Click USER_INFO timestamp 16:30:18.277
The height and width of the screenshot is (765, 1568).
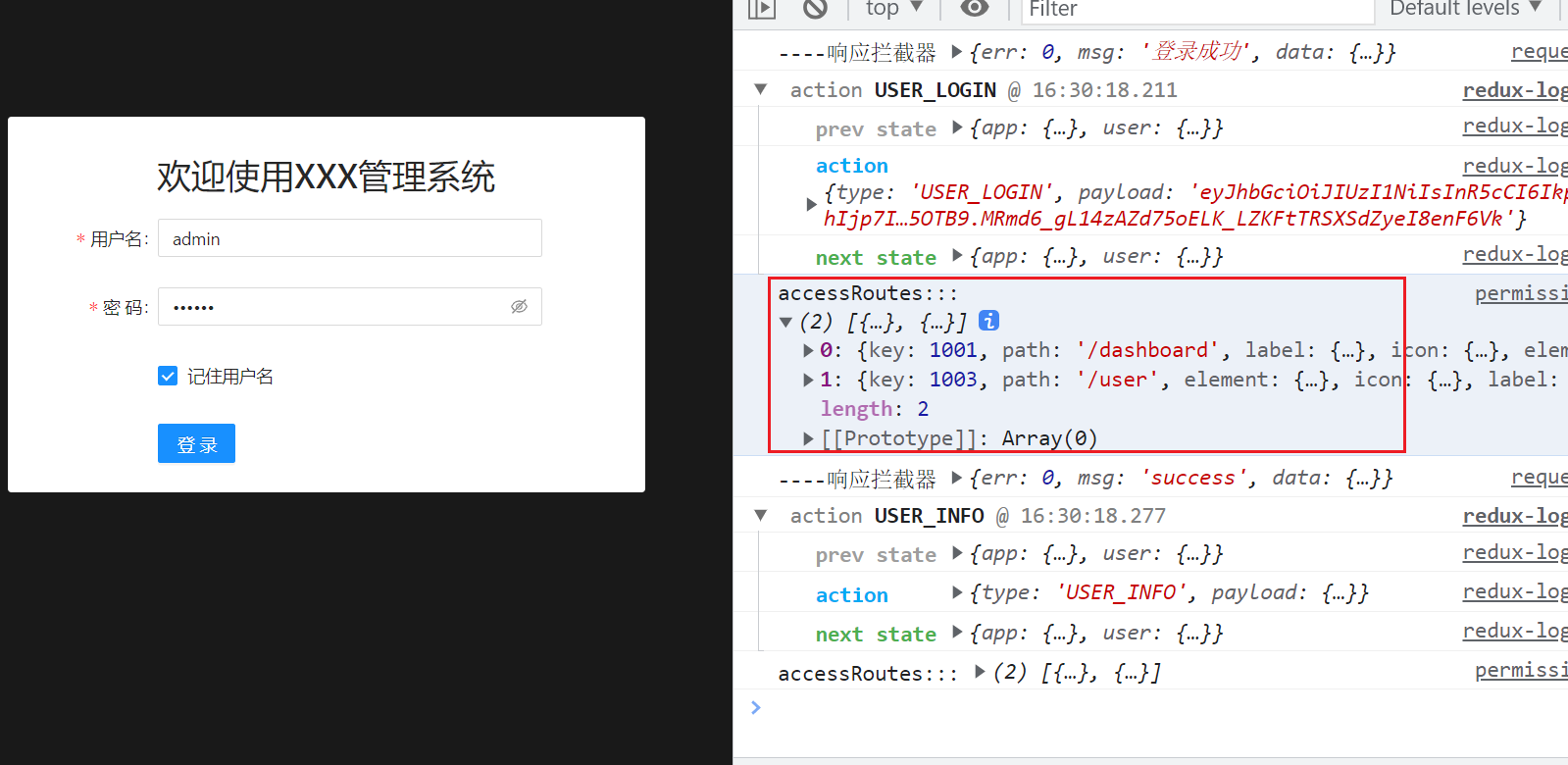click(x=1092, y=516)
